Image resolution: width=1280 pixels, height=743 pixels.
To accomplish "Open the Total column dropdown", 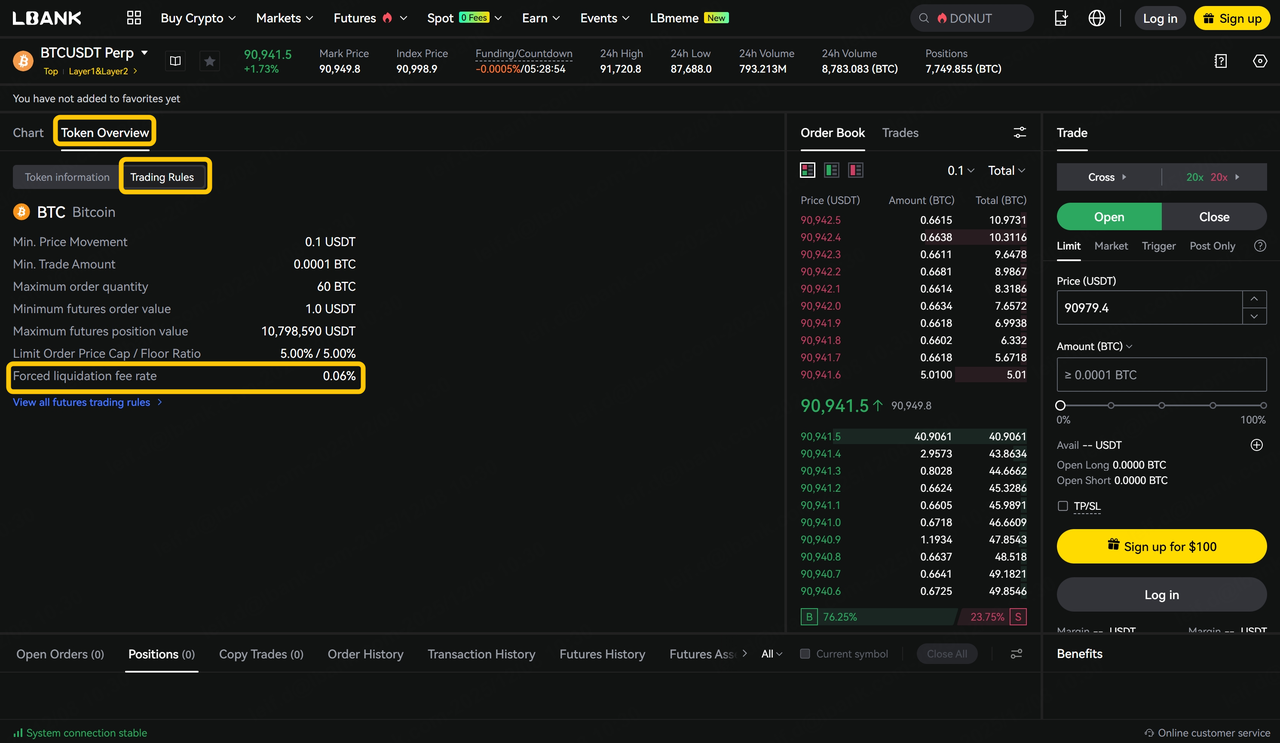I will click(x=1006, y=171).
